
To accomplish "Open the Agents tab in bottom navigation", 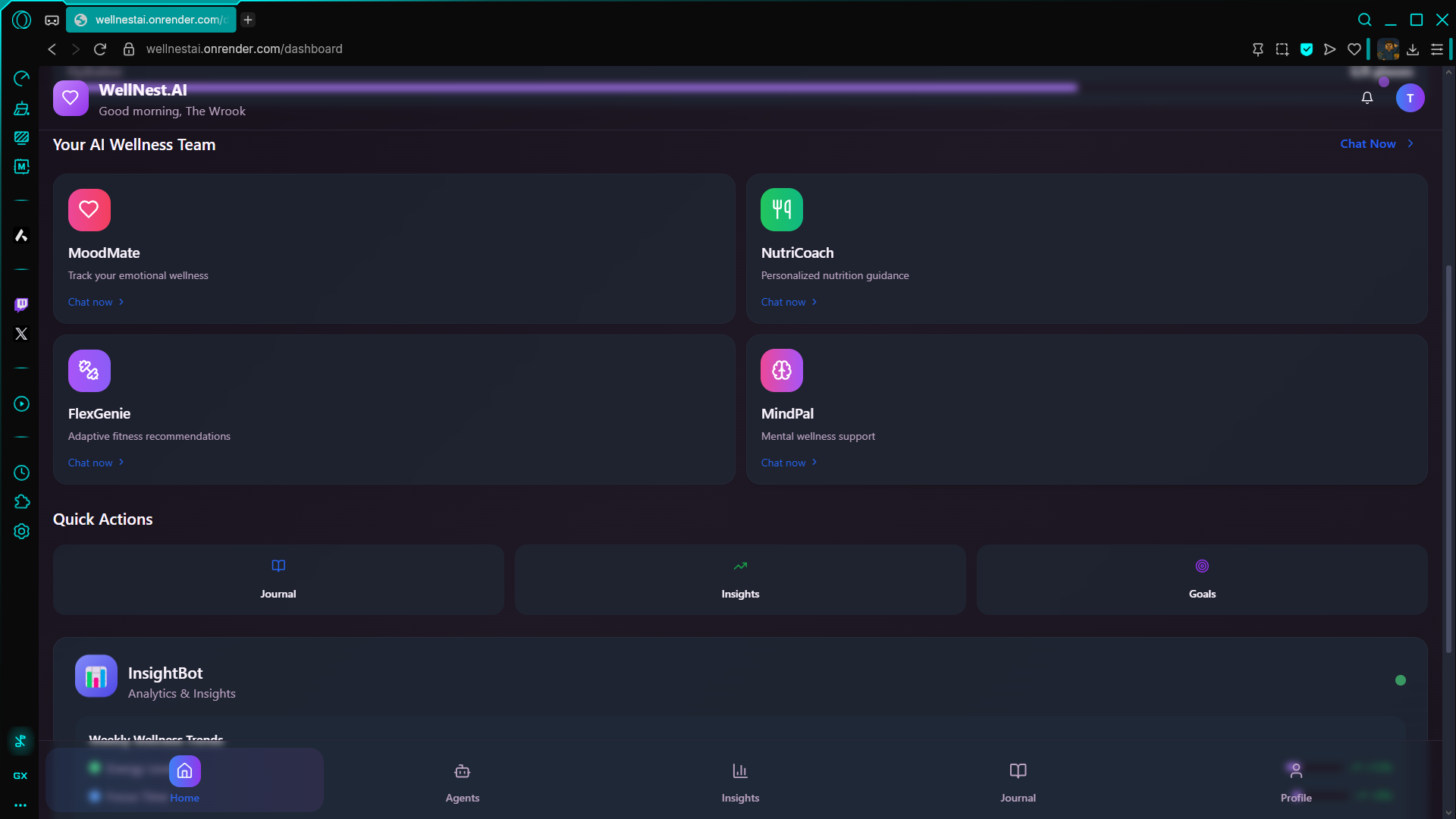I will click(x=462, y=781).
